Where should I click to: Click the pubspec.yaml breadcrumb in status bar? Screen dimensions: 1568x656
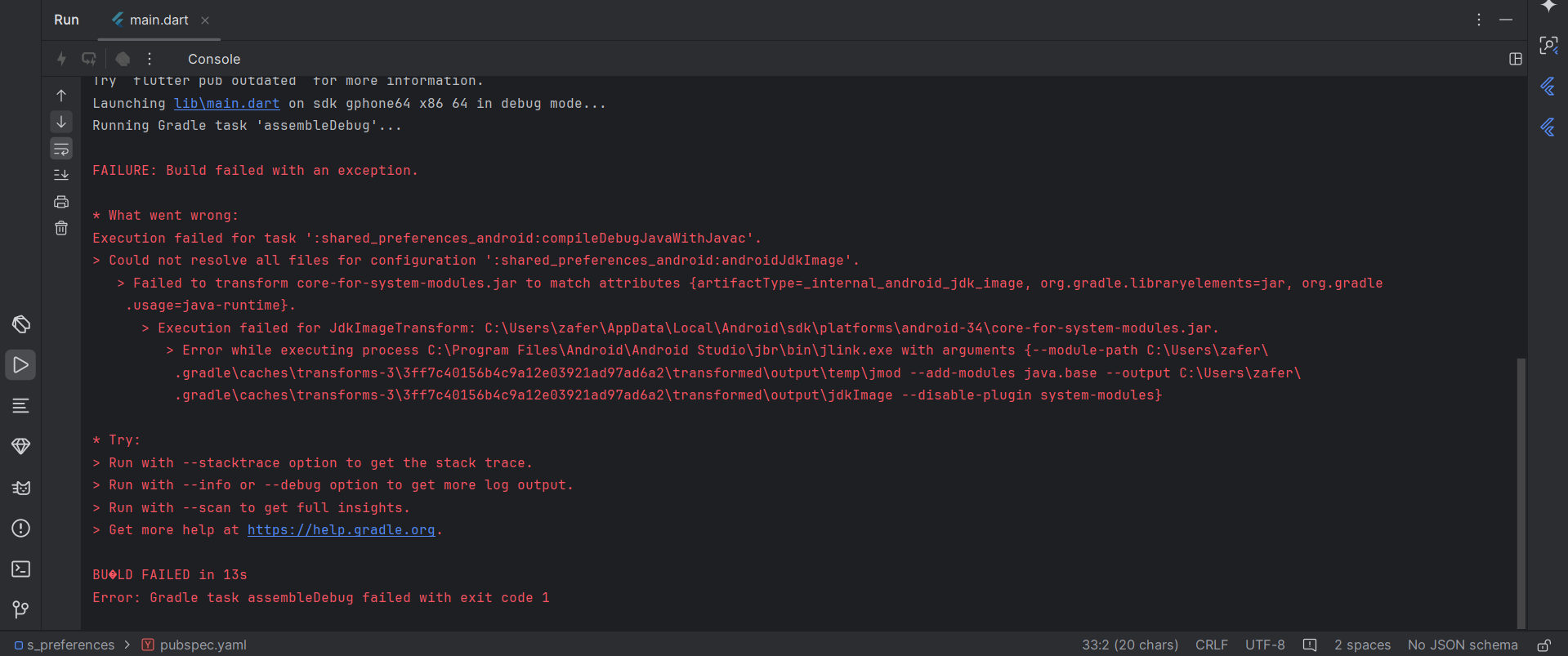coord(194,645)
